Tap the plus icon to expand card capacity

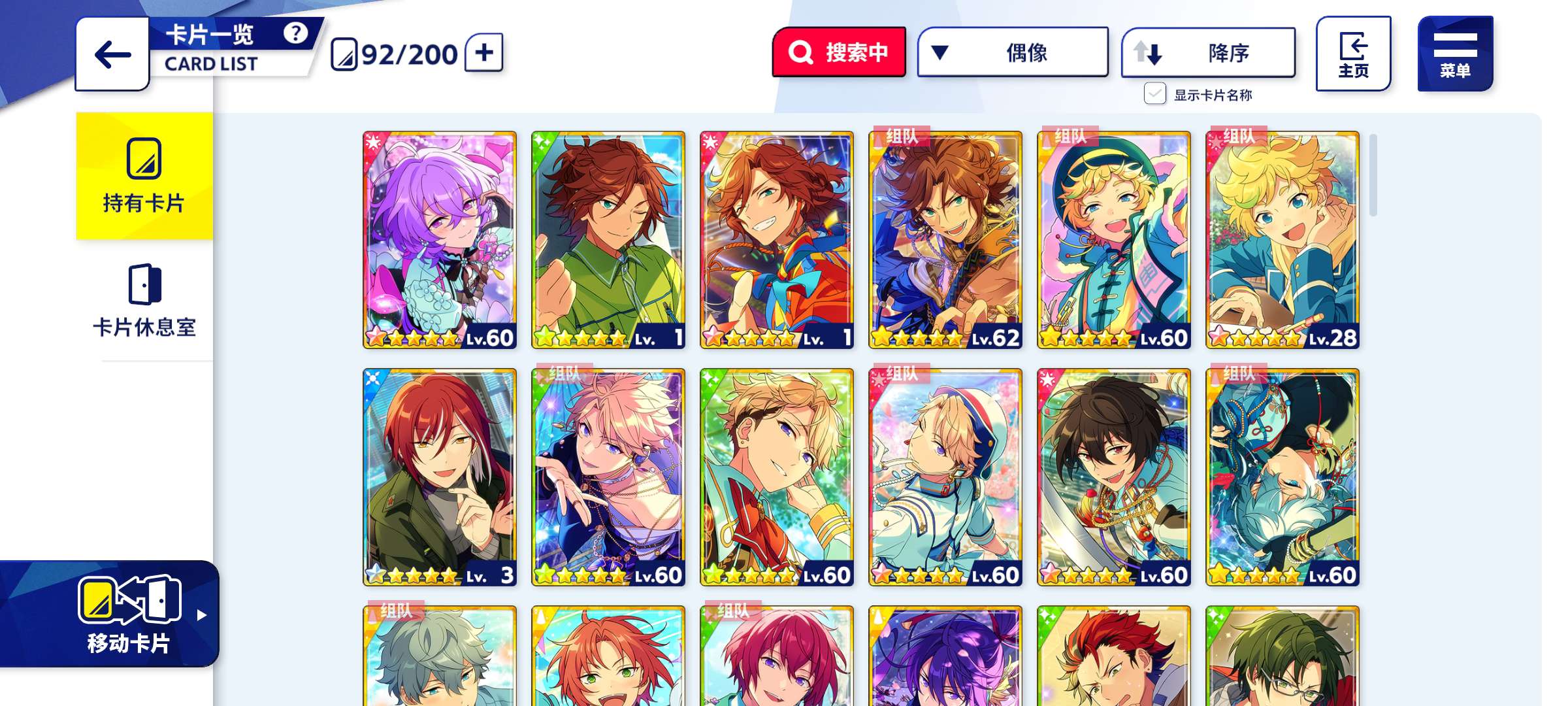coord(484,52)
